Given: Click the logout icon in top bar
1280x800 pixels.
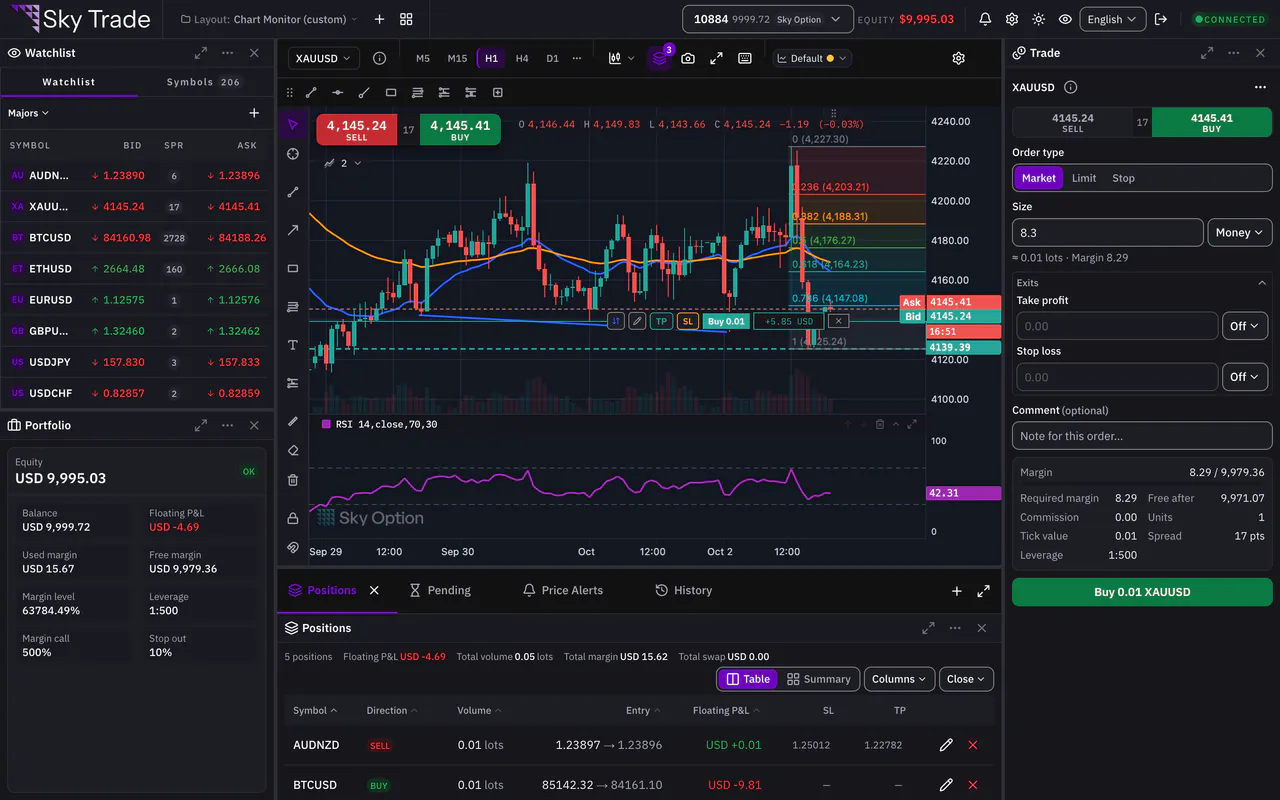Looking at the screenshot, I should (x=1161, y=19).
